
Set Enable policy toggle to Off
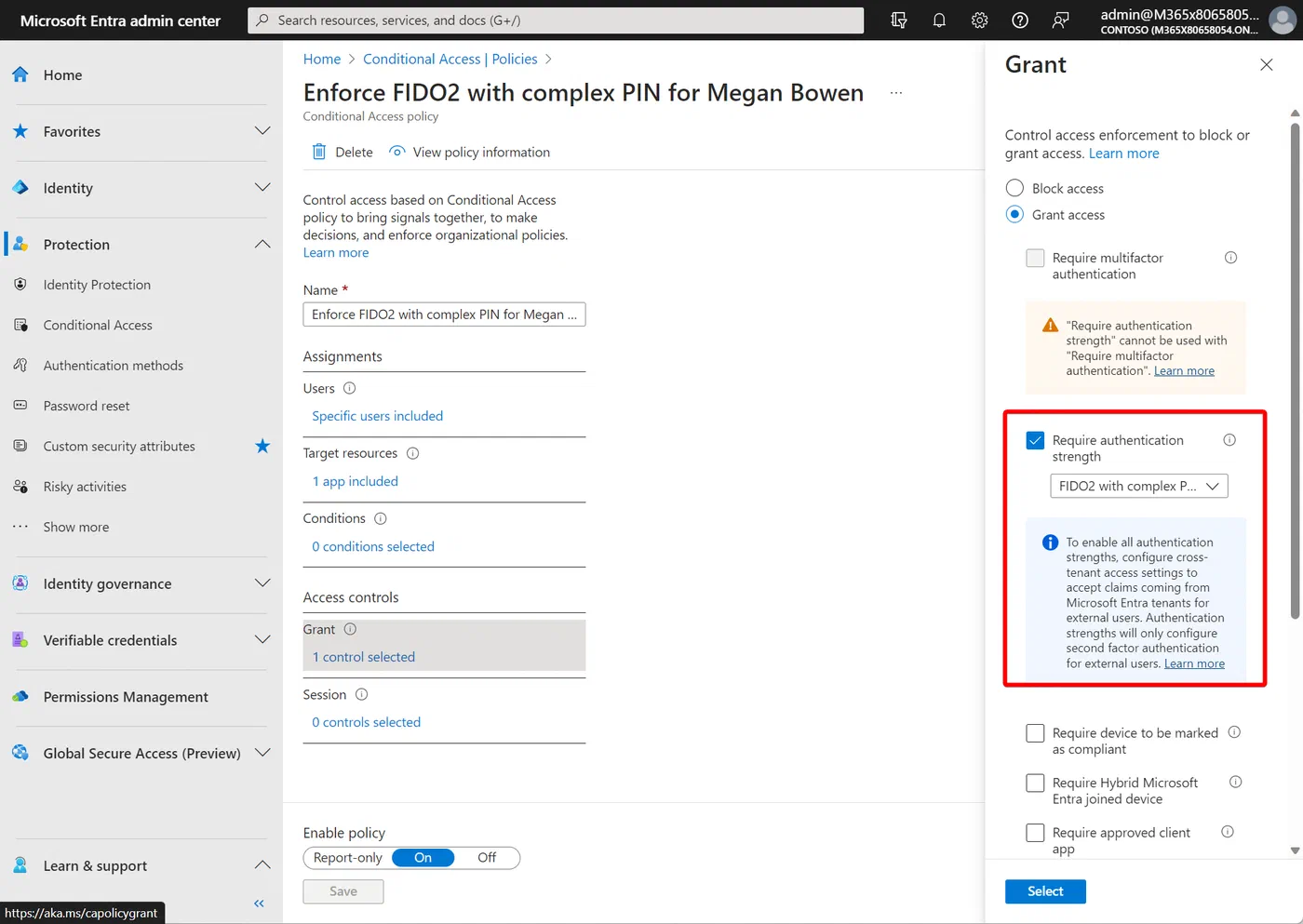pyautogui.click(x=487, y=858)
